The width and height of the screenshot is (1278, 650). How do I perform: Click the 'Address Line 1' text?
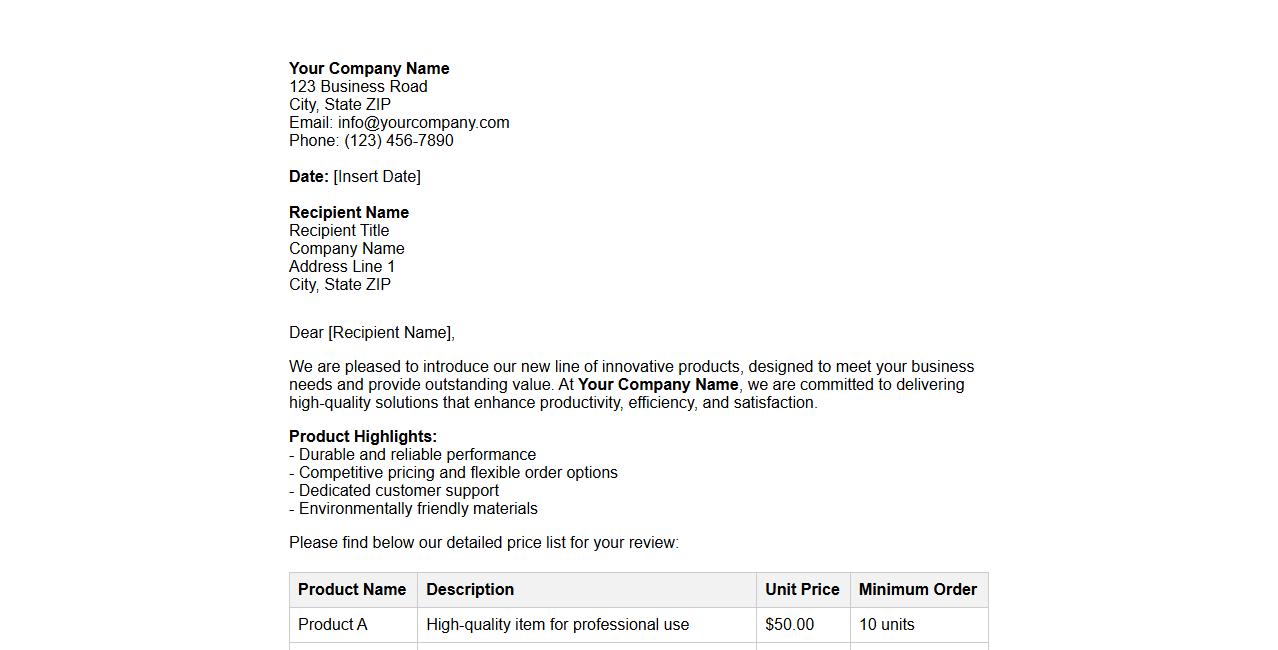(342, 266)
